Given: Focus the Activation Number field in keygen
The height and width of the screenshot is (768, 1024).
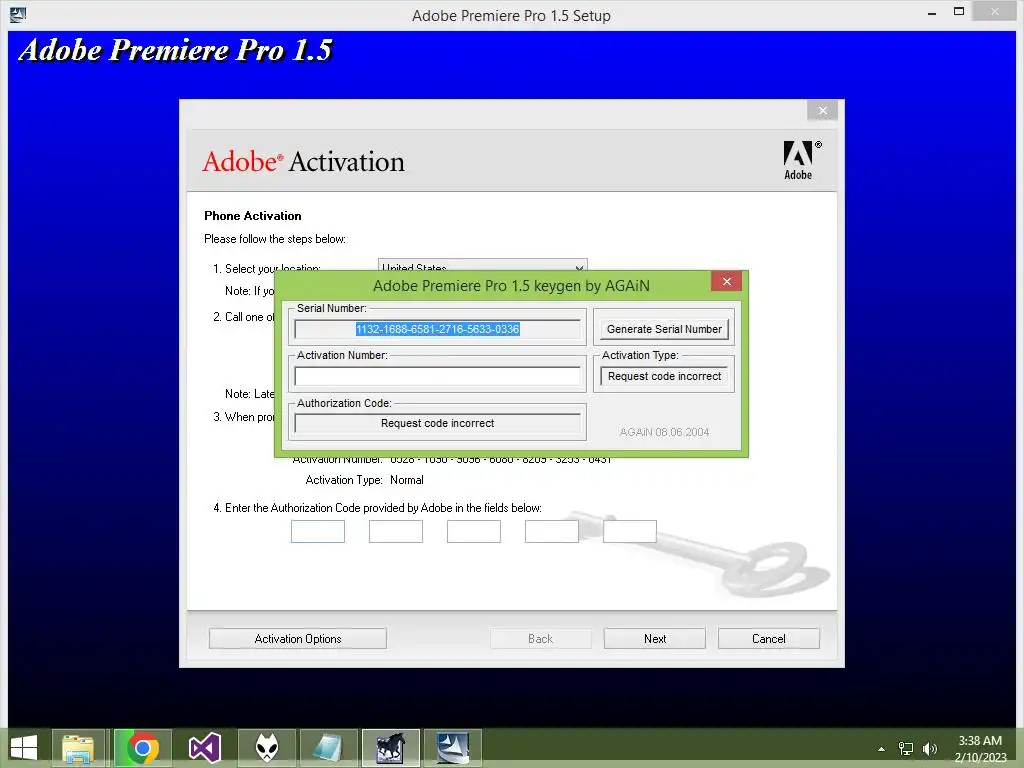Looking at the screenshot, I should point(438,376).
